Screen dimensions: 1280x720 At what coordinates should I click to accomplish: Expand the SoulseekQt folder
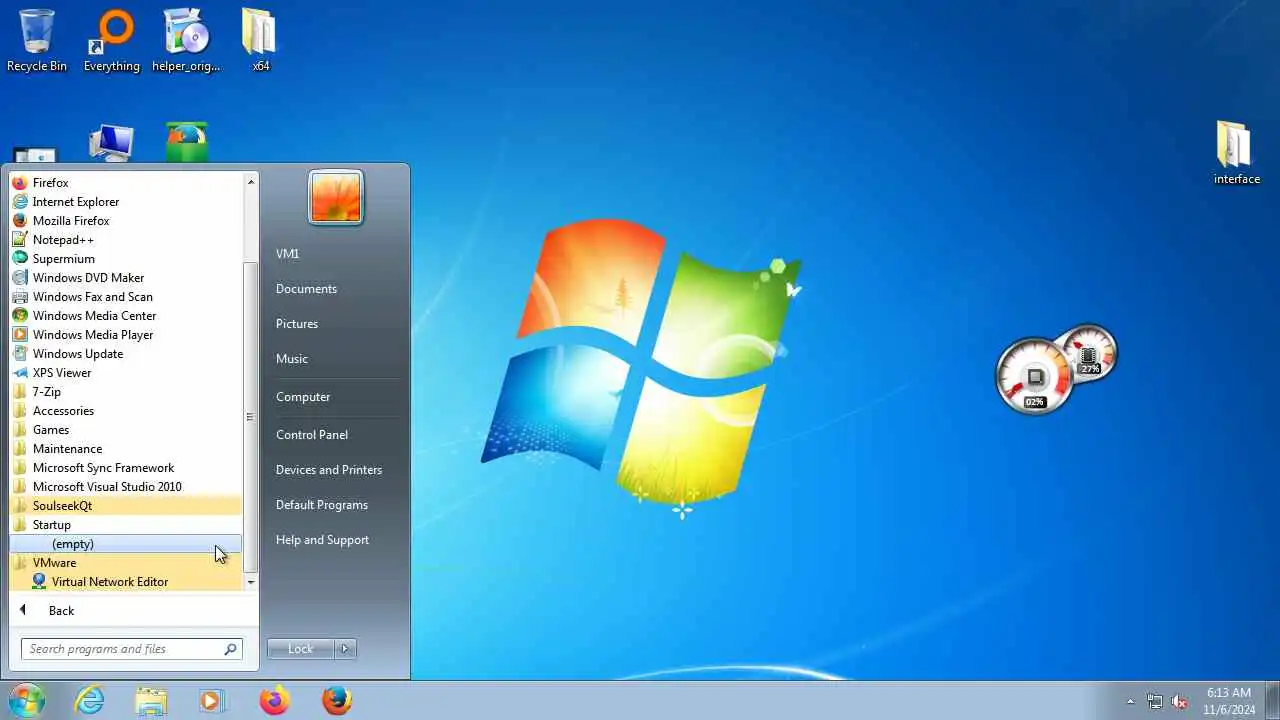(125, 506)
